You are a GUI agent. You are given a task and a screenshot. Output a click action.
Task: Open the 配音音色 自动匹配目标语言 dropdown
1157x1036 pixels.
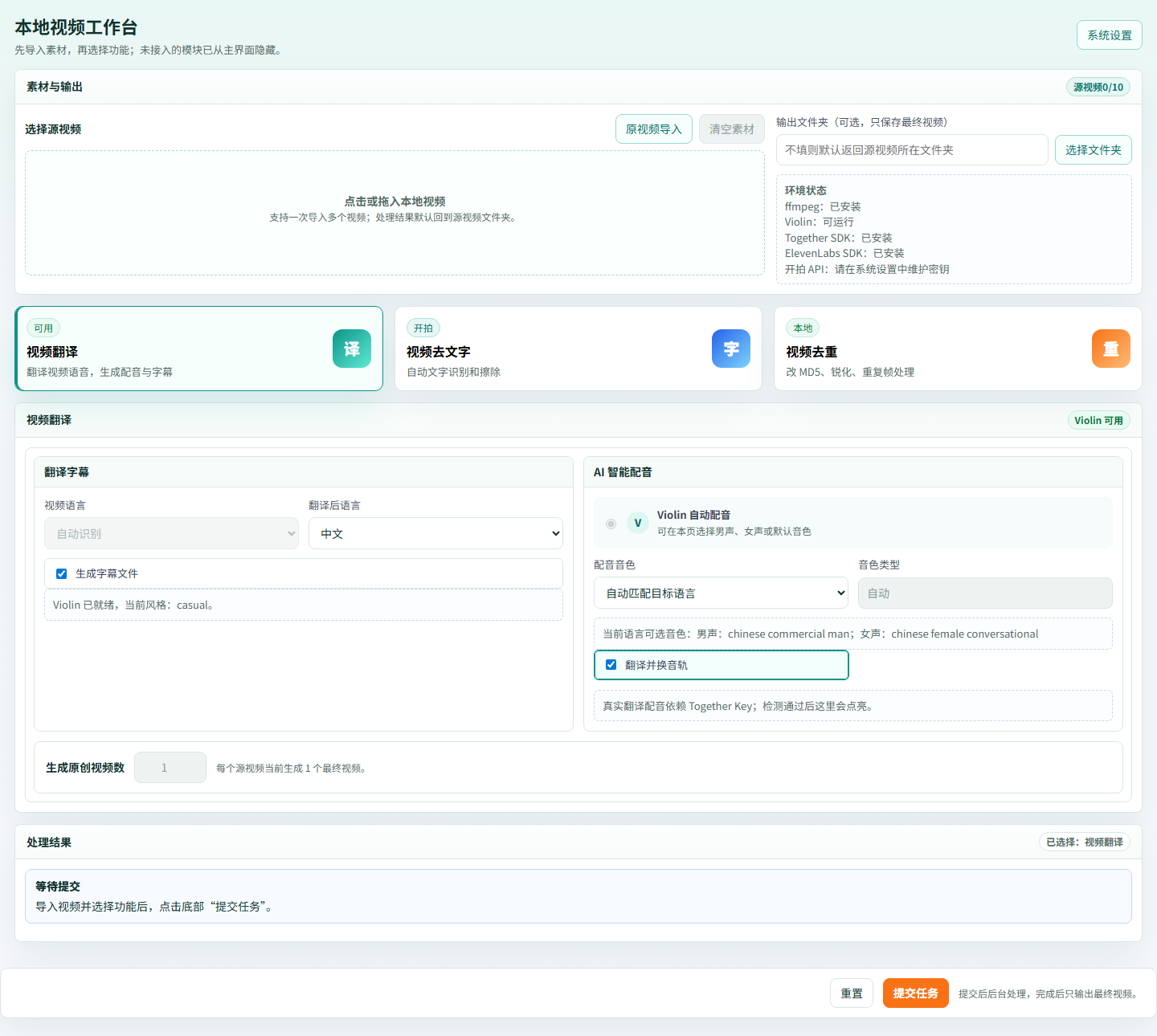pyautogui.click(x=721, y=593)
